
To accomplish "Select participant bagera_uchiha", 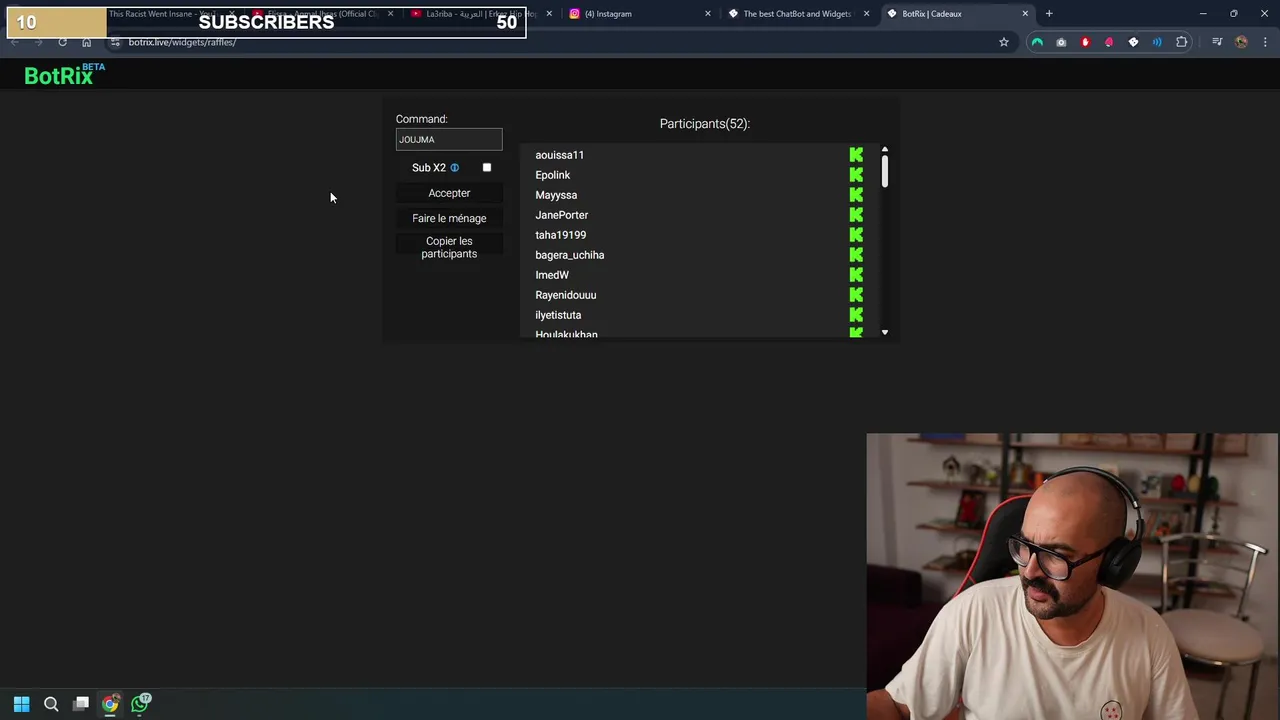I will [x=569, y=255].
